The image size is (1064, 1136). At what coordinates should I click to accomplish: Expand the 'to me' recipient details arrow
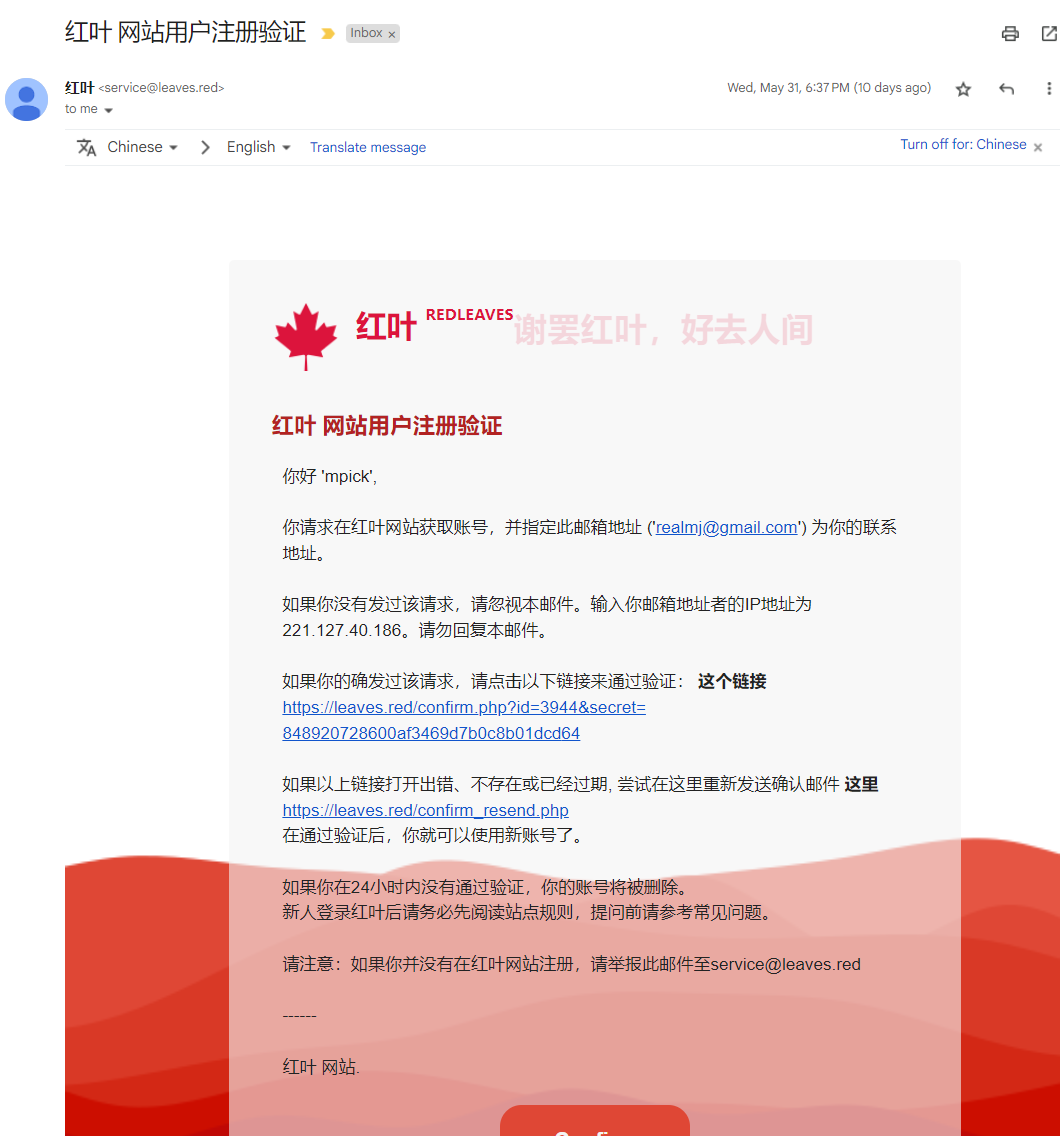click(x=109, y=110)
